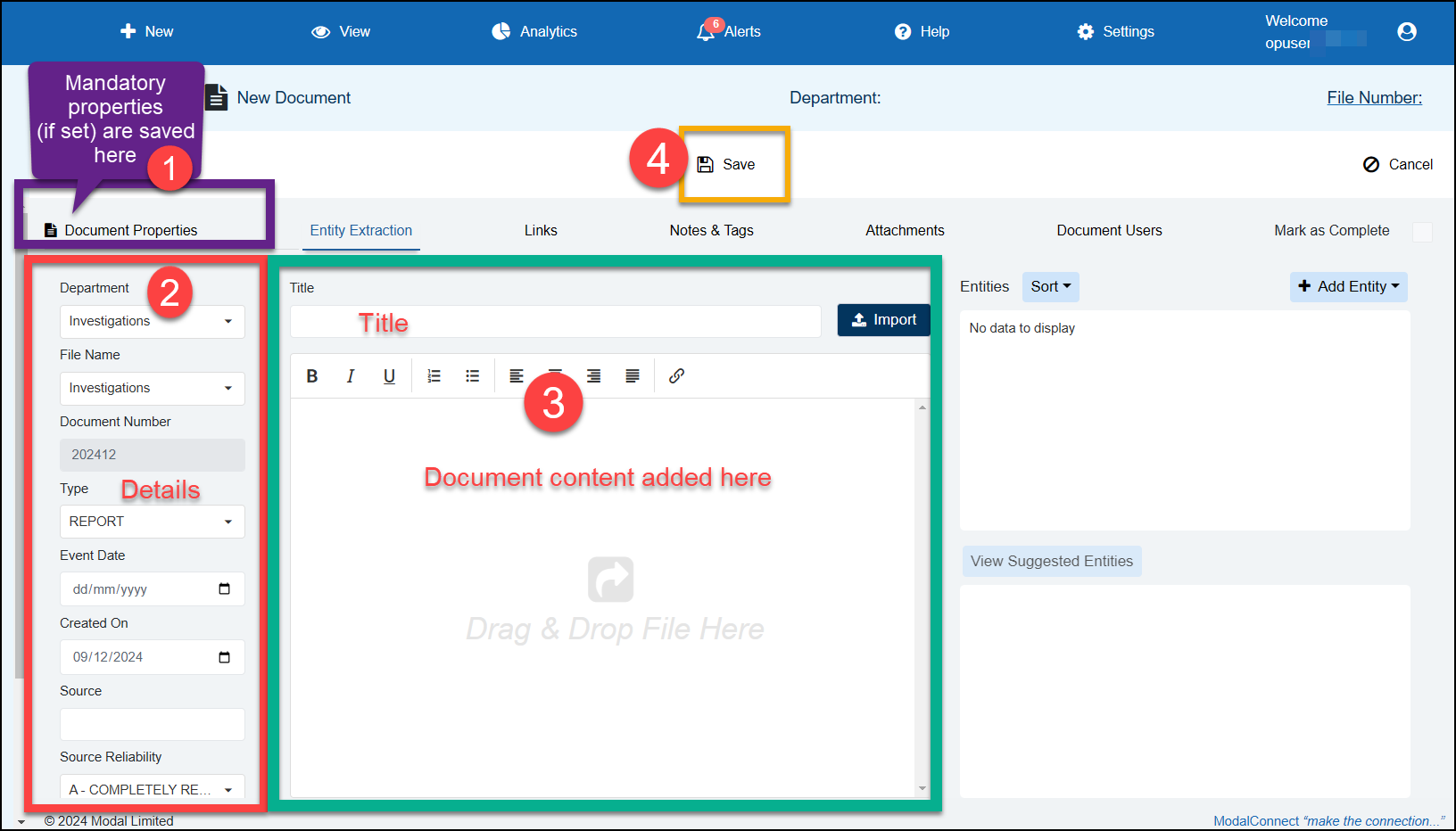Click the New plus icon
The image size is (1456, 831).
pyautogui.click(x=128, y=31)
